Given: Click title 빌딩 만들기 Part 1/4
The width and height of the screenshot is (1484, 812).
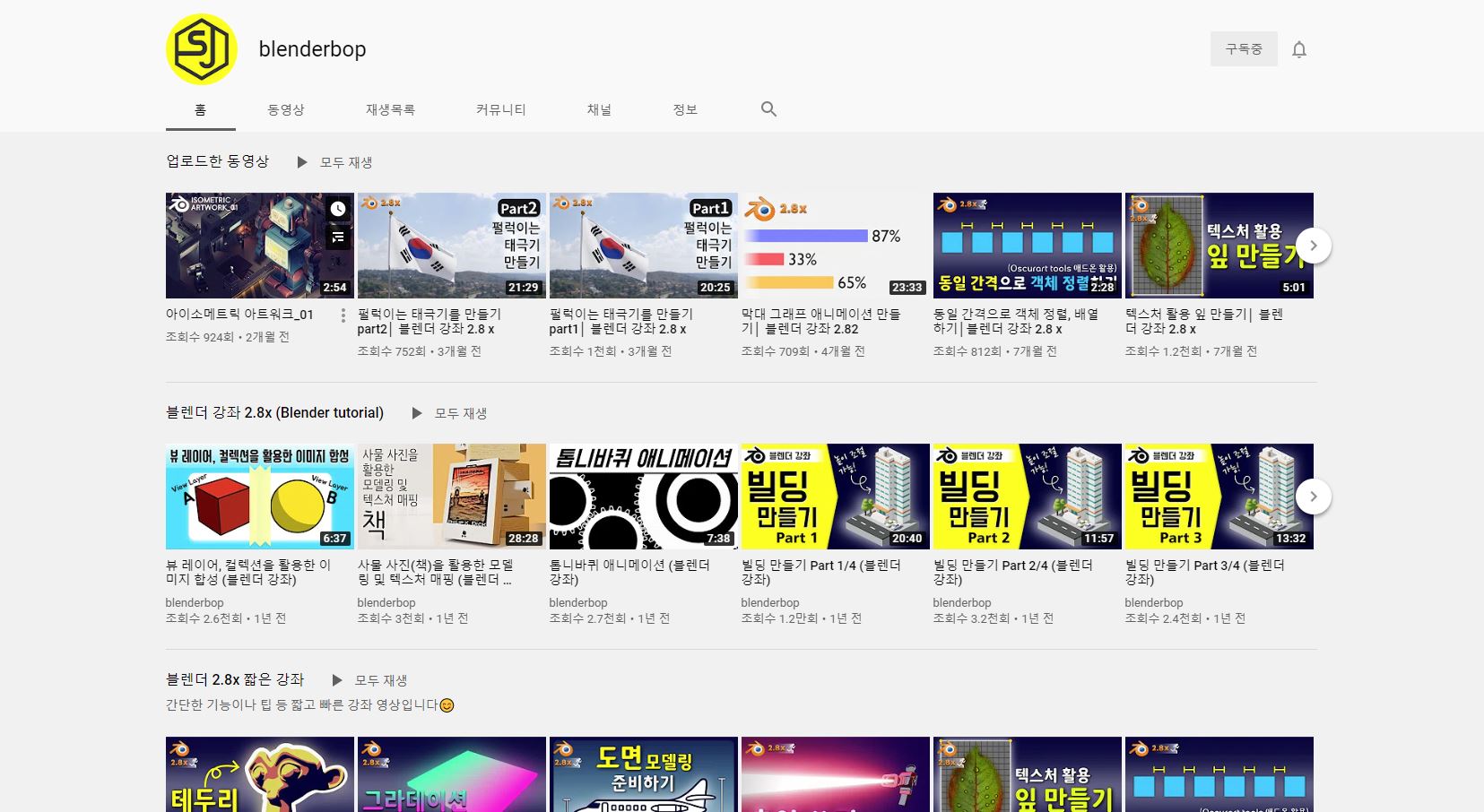Looking at the screenshot, I should pos(821,573).
